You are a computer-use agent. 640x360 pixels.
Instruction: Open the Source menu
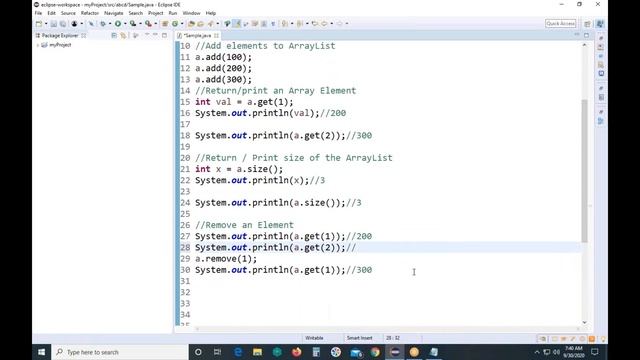(x=68, y=13)
